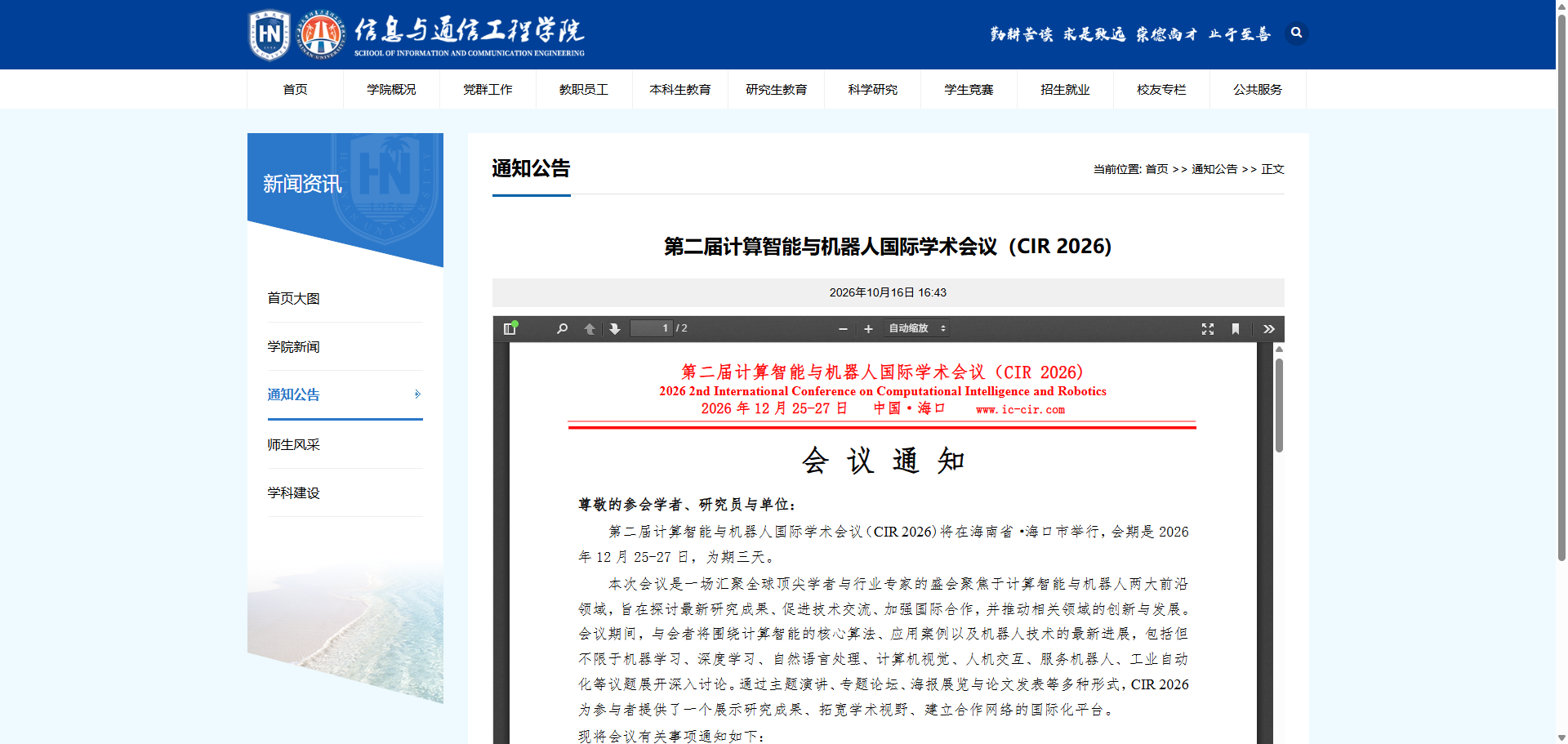Open the 本科生教育 navigation menu
Viewport: 1568px width, 744px height.
680,89
